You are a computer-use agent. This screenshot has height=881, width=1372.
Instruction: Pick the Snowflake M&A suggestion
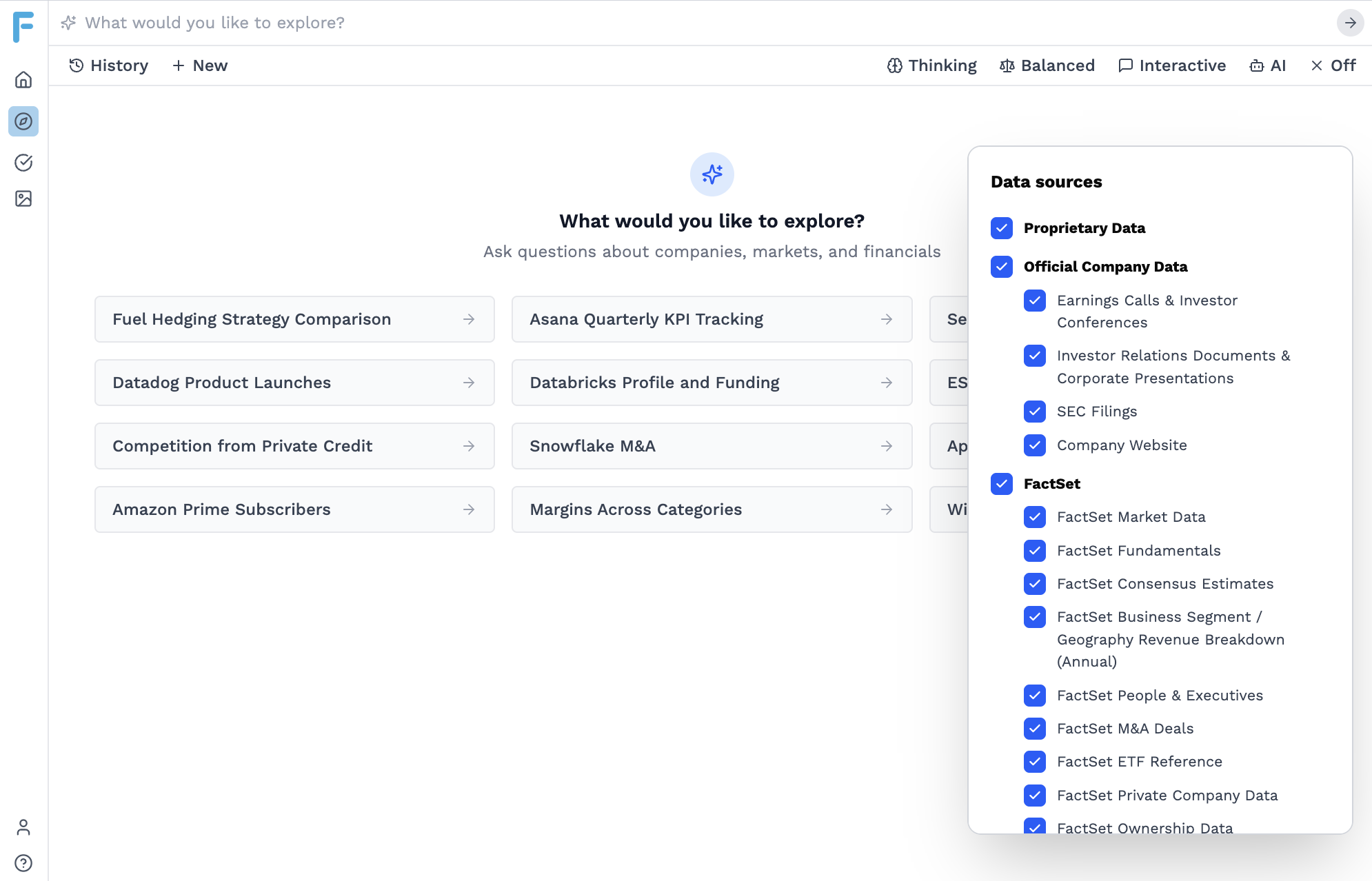[x=712, y=446]
